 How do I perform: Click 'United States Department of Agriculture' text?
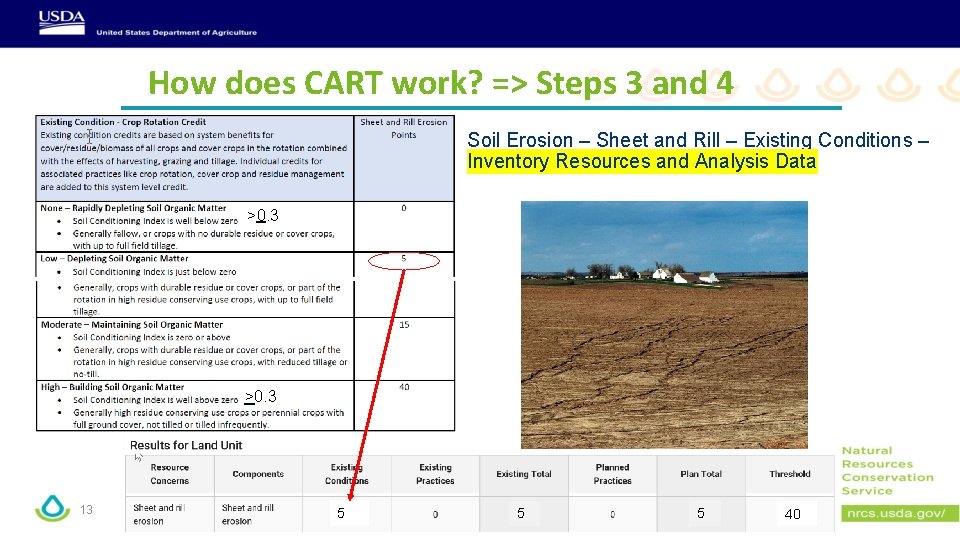176,32
